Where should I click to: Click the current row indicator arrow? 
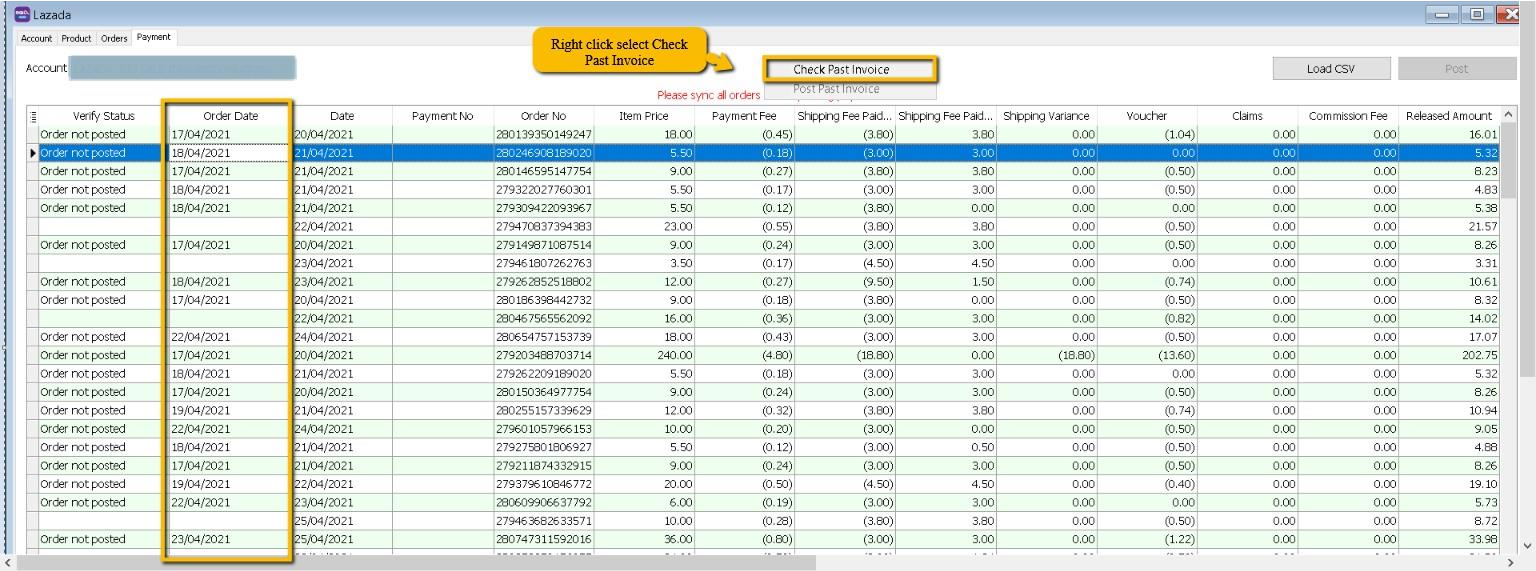click(x=34, y=153)
